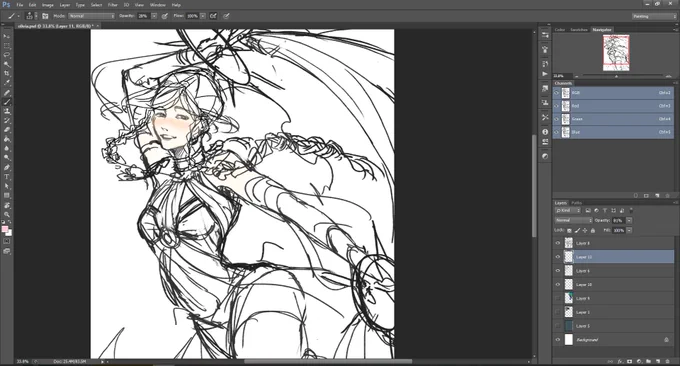Screen dimensions: 680x366
Task: Hide Layer 11 visibility eye
Action: click(558, 257)
